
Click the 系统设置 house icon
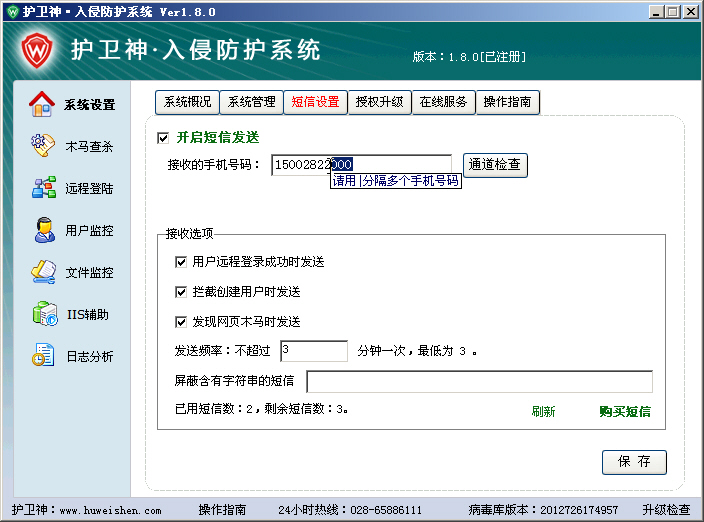click(x=43, y=104)
